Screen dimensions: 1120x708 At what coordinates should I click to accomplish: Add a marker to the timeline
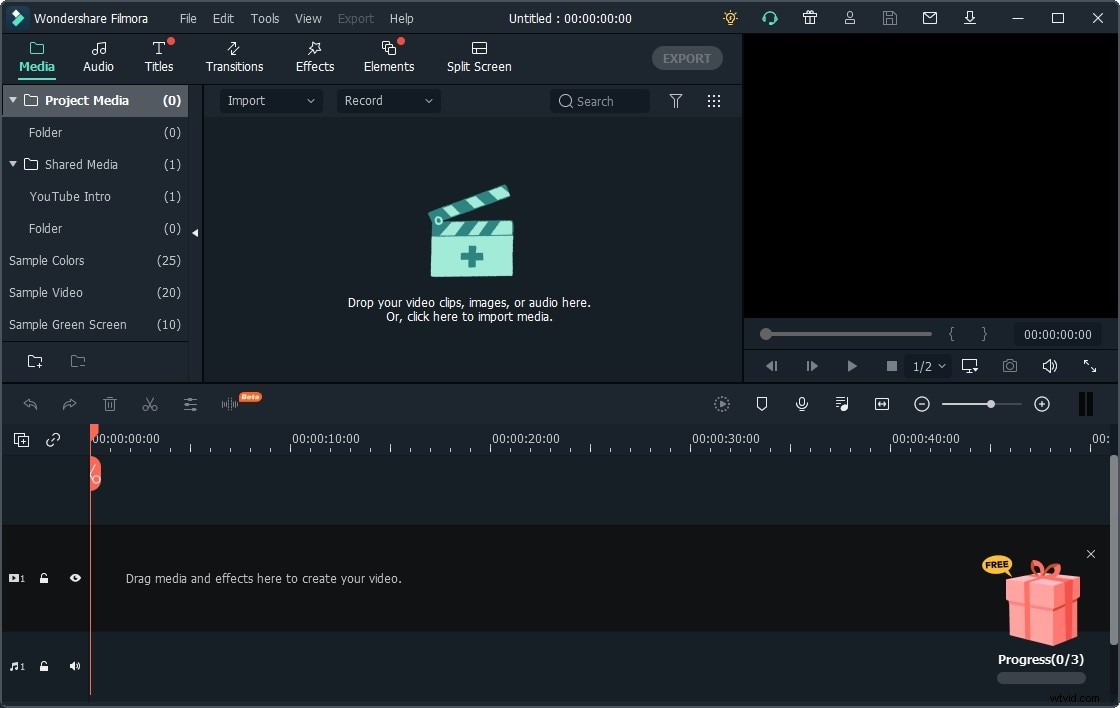tap(762, 404)
